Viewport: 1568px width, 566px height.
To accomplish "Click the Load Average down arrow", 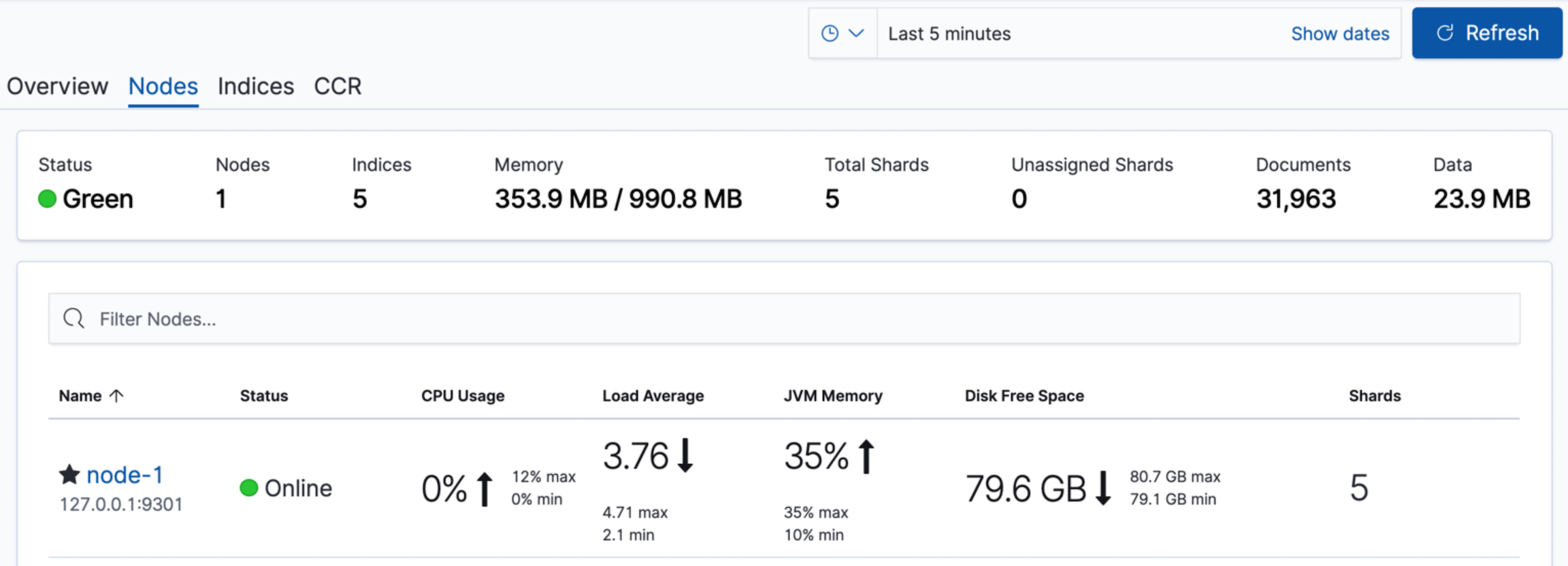I will pyautogui.click(x=685, y=455).
